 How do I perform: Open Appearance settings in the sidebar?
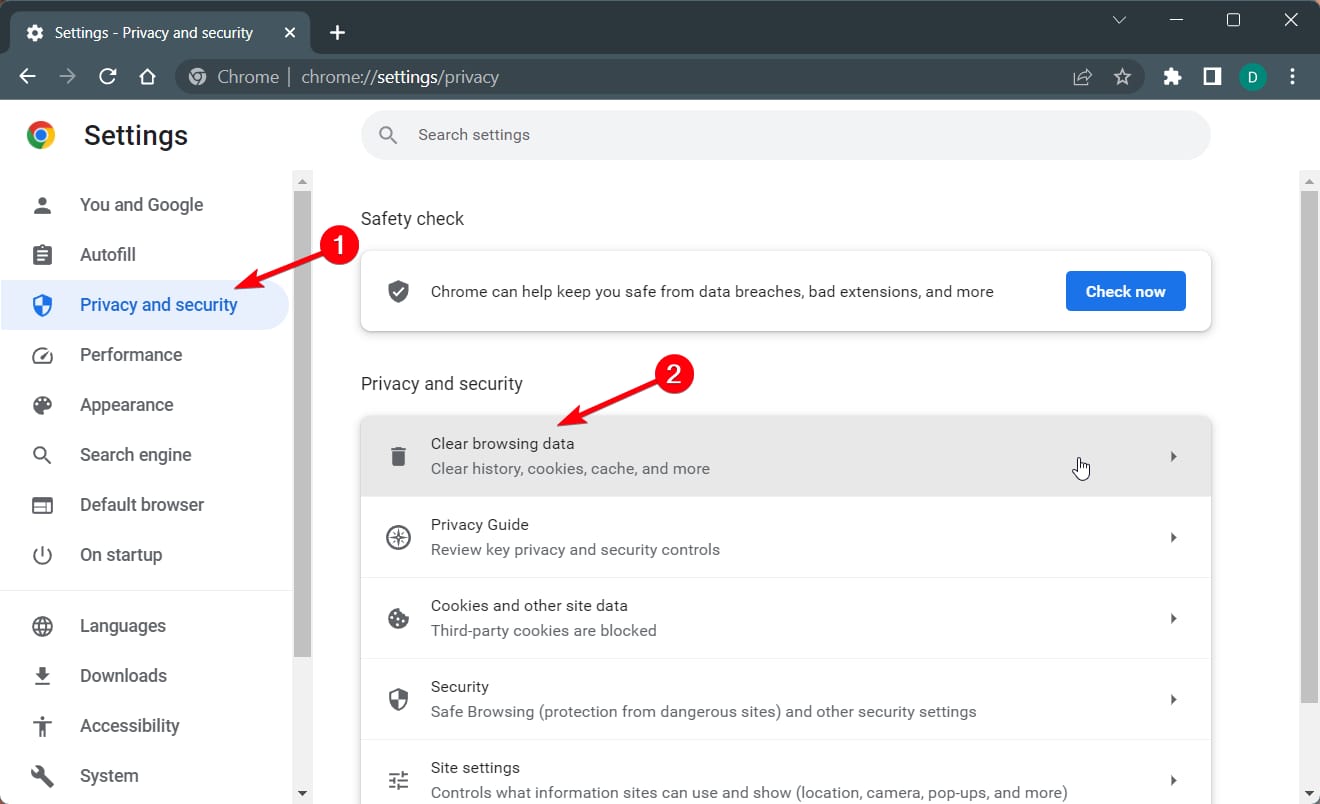126,405
